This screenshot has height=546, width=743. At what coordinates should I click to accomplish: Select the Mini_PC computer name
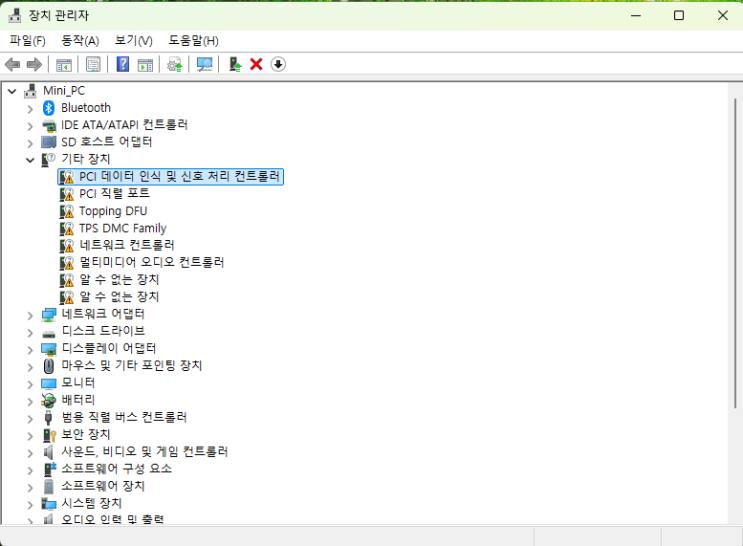[64, 91]
